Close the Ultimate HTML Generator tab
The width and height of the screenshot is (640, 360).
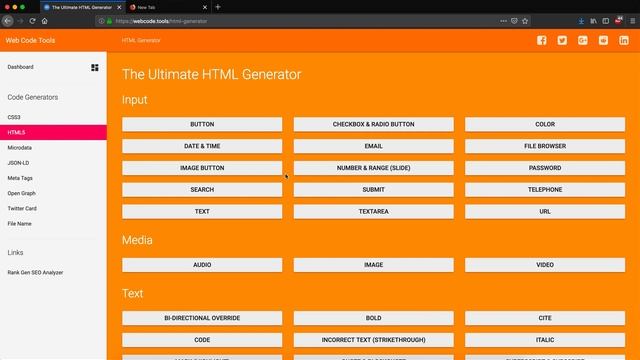[x=119, y=7]
